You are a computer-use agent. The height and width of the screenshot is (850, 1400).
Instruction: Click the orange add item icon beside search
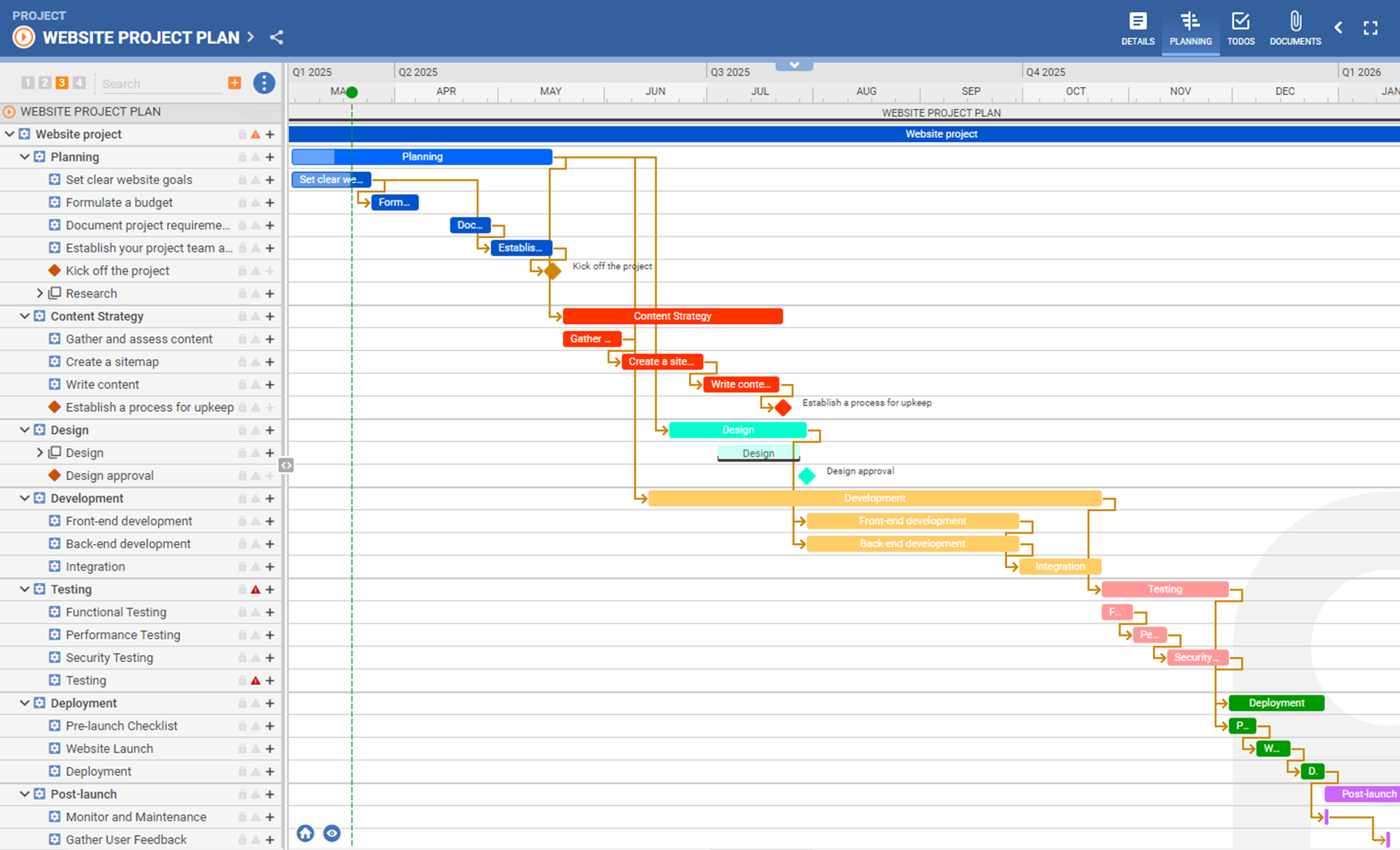[234, 83]
